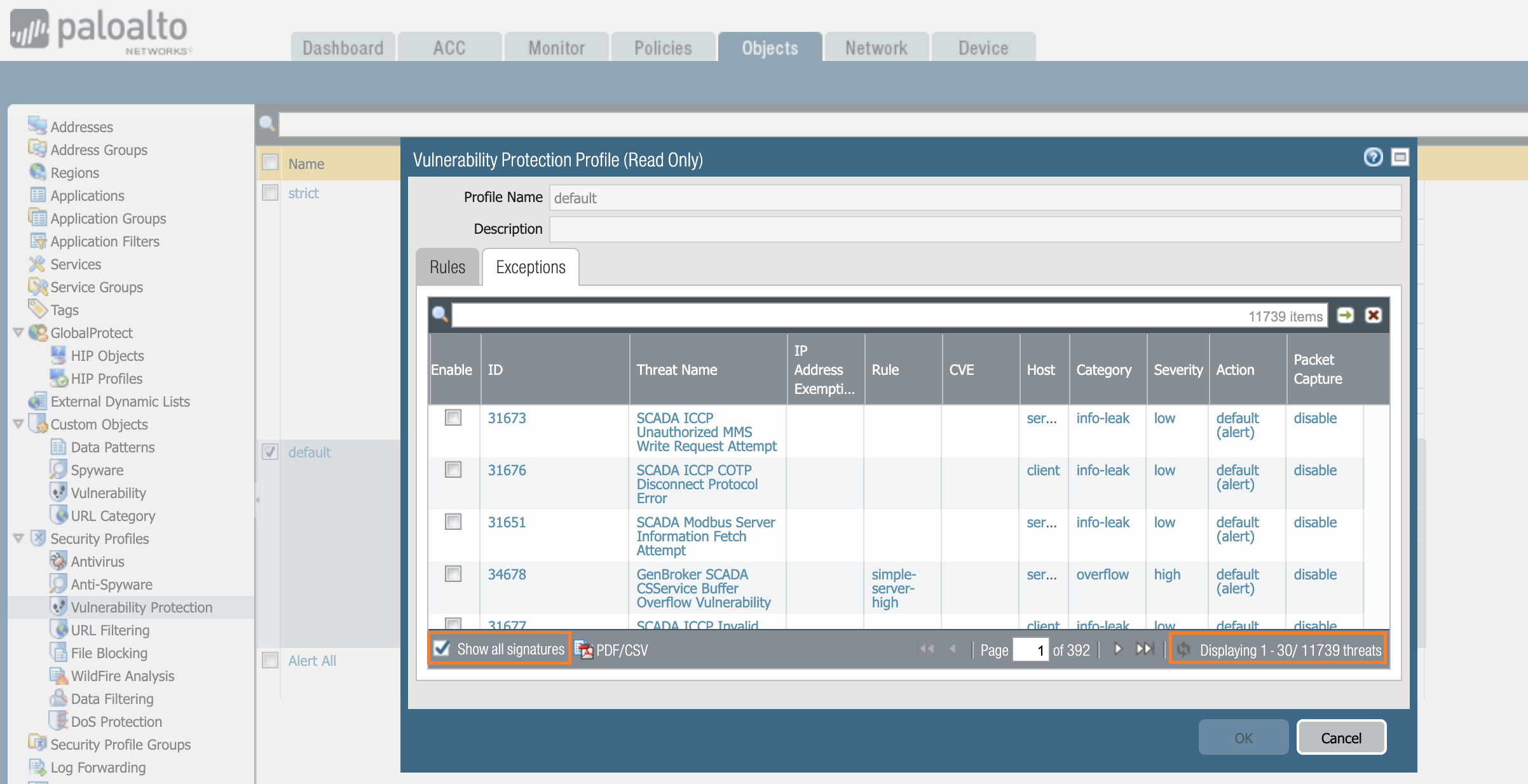Click the refresh icon beside Displaying threats
The image size is (1528, 784).
tap(1184, 649)
